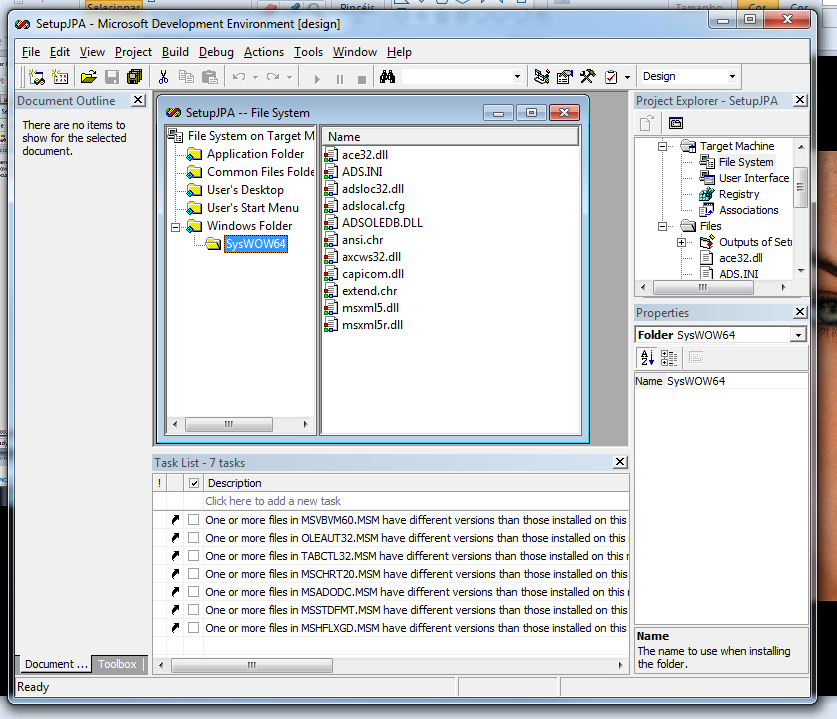Click the Open Project toolbar icon
837x719 pixels.
(88, 77)
